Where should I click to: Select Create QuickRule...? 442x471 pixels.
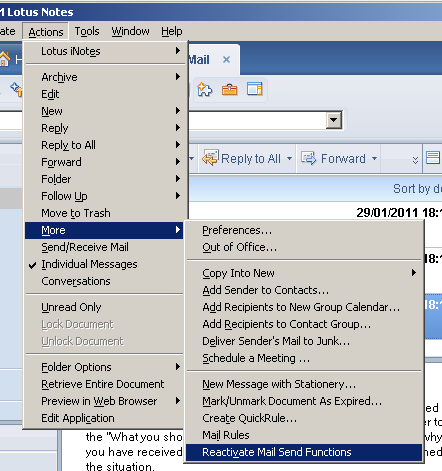(304, 418)
